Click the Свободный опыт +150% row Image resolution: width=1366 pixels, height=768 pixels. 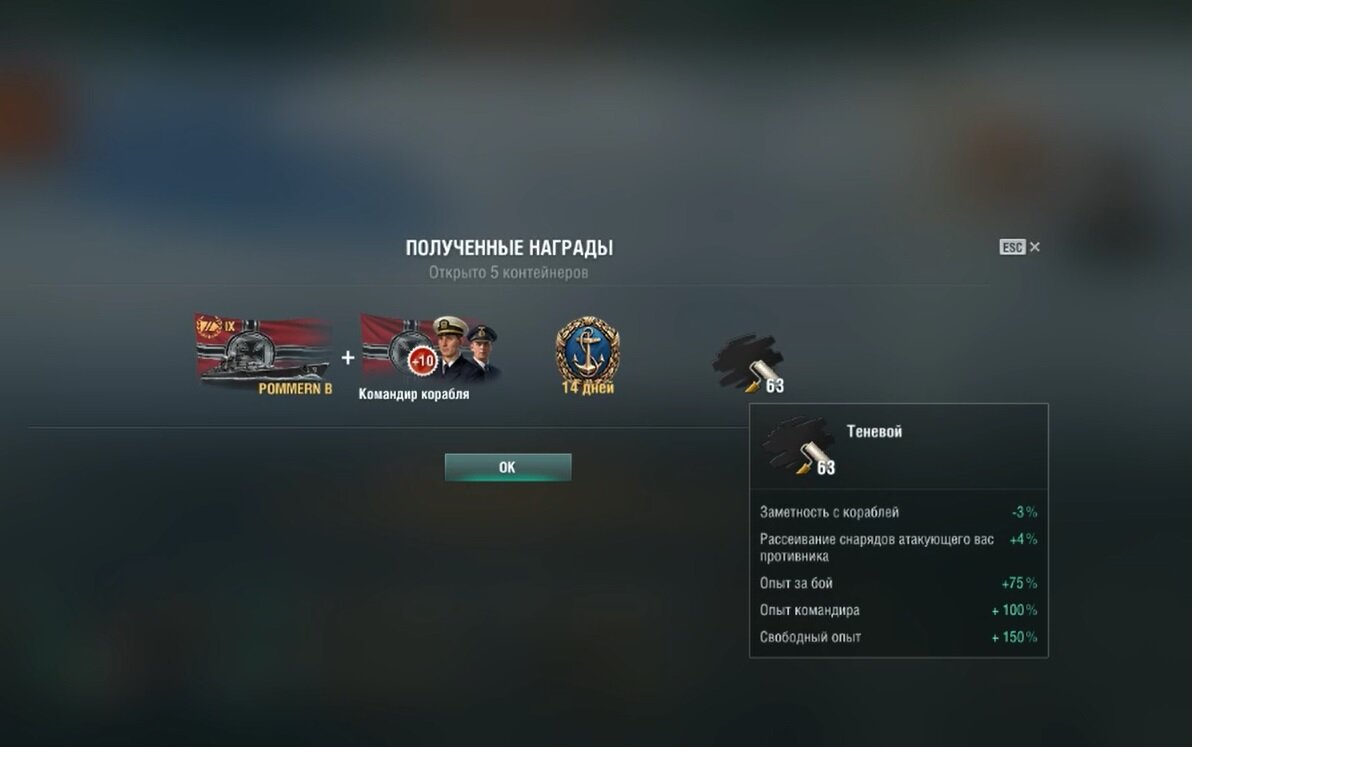coord(898,637)
